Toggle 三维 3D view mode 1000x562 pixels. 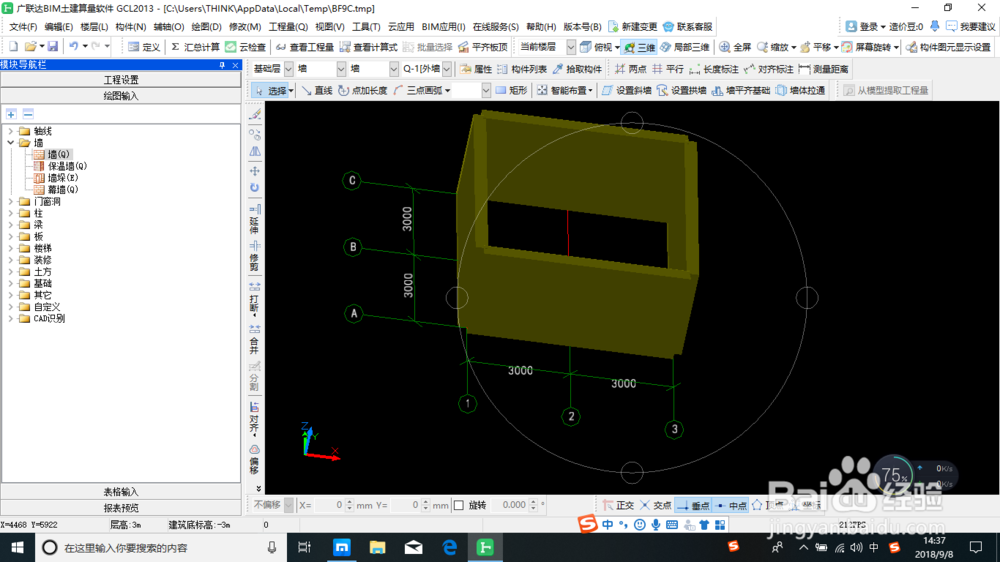(640, 47)
